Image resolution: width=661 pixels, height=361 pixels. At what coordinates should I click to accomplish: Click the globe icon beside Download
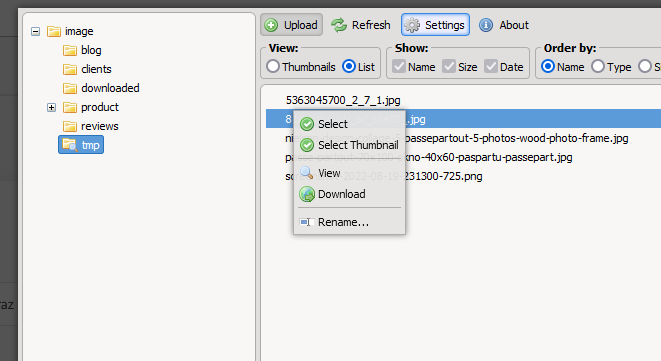point(307,194)
